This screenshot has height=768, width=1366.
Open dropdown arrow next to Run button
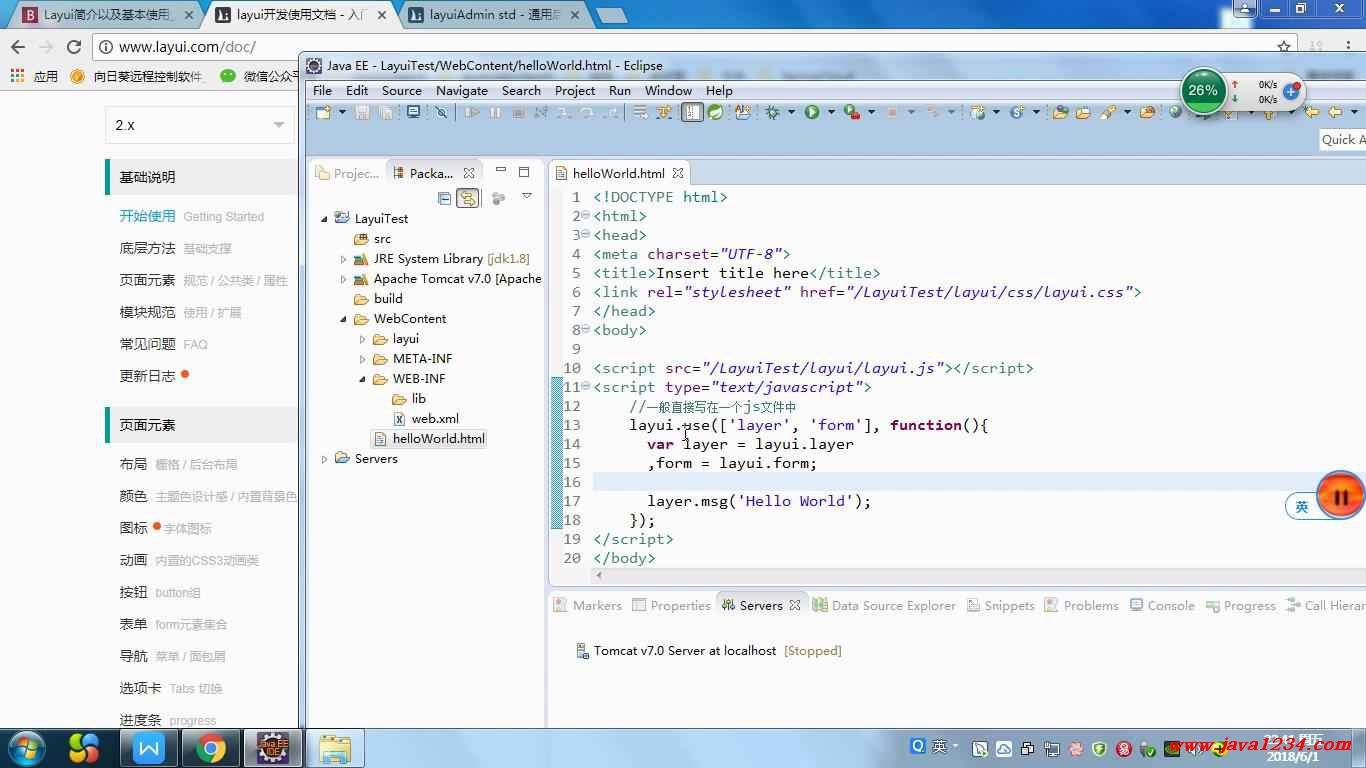(x=831, y=113)
